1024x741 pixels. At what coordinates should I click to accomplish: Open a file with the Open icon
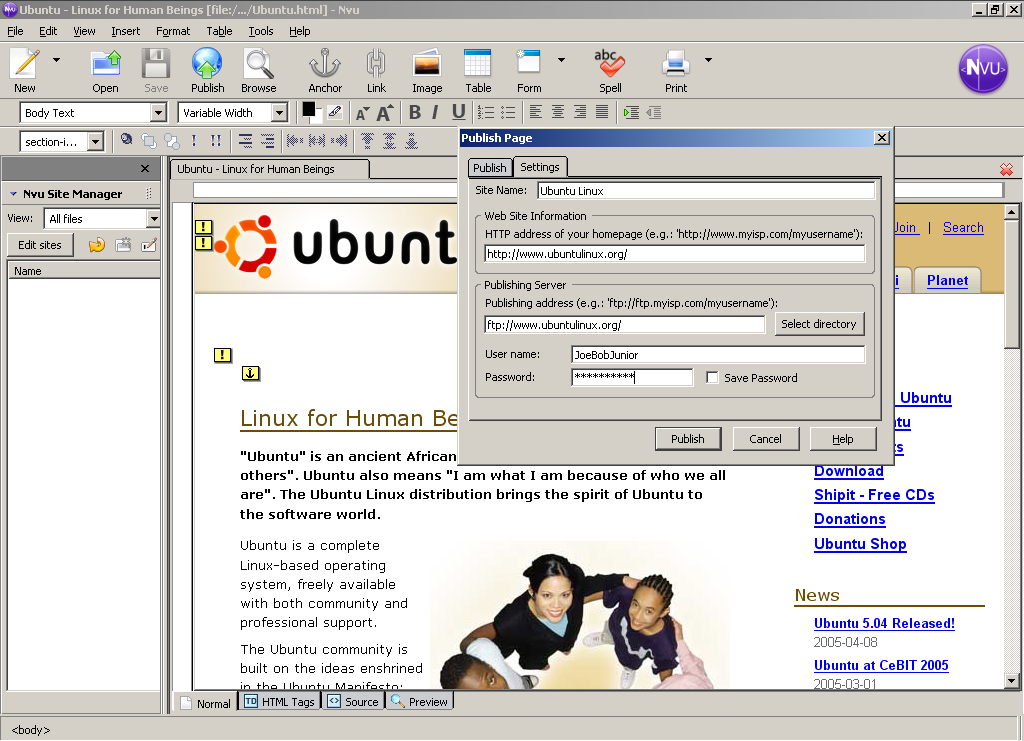(x=105, y=64)
